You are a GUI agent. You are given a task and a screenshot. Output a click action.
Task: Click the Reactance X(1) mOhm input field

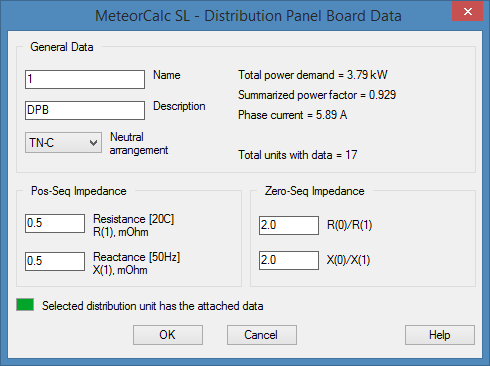[55, 261]
